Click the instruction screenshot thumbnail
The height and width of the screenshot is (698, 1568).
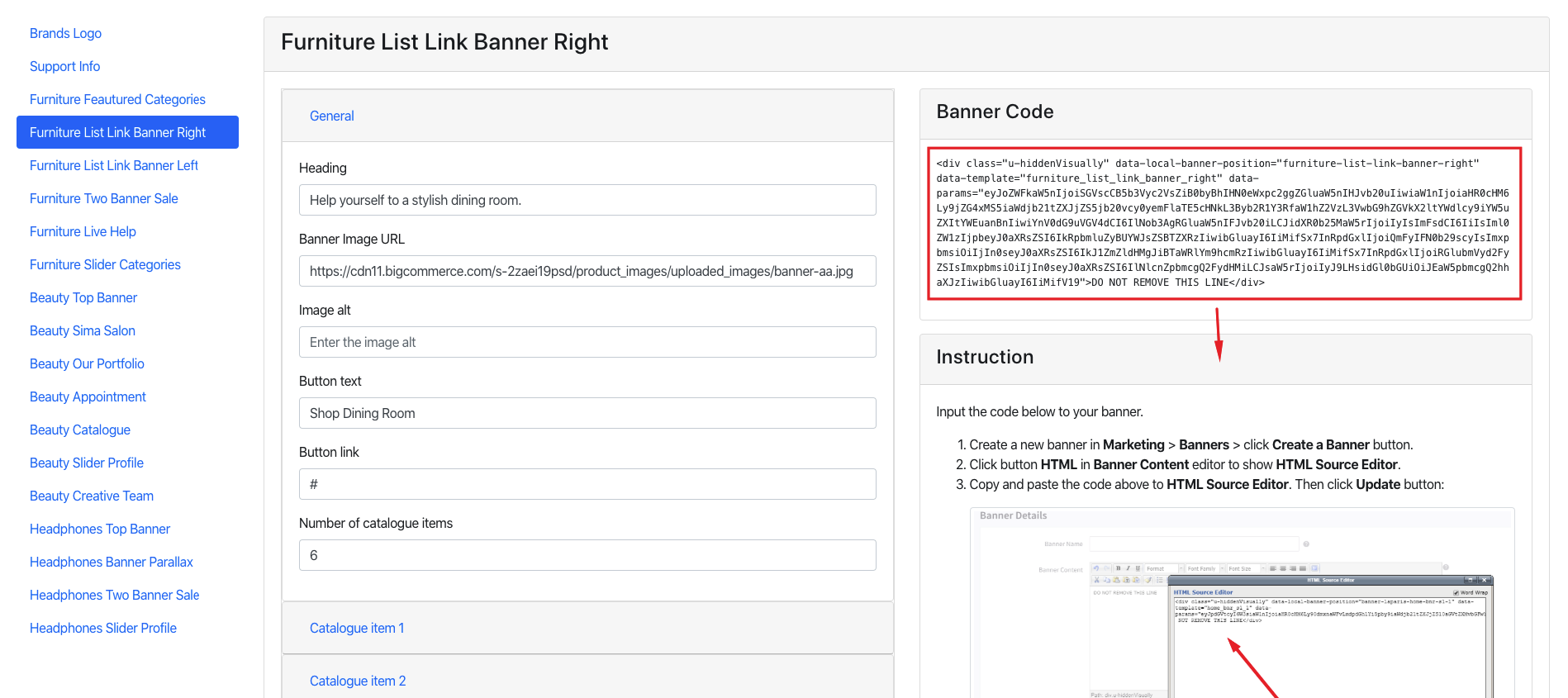pyautogui.click(x=1242, y=603)
